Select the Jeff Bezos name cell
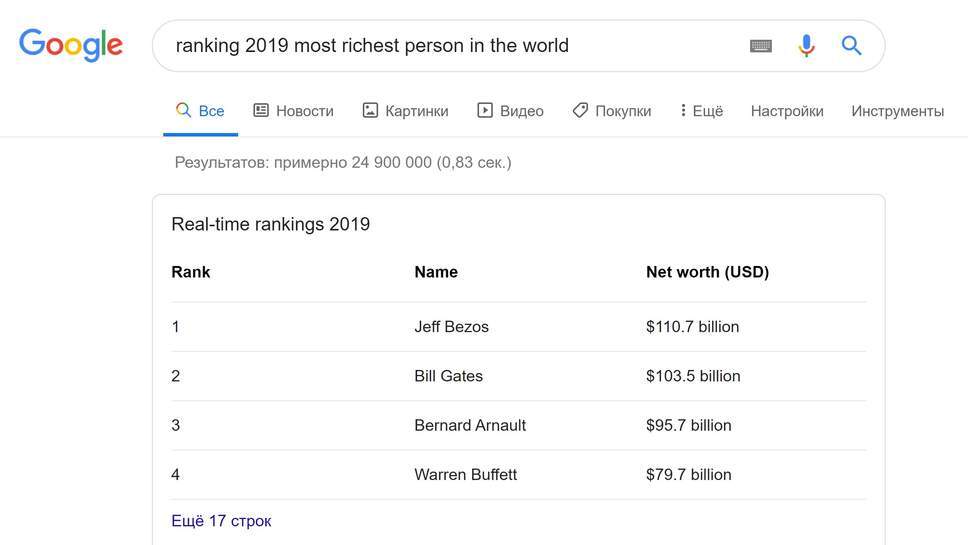The width and height of the screenshot is (968, 545). point(451,327)
